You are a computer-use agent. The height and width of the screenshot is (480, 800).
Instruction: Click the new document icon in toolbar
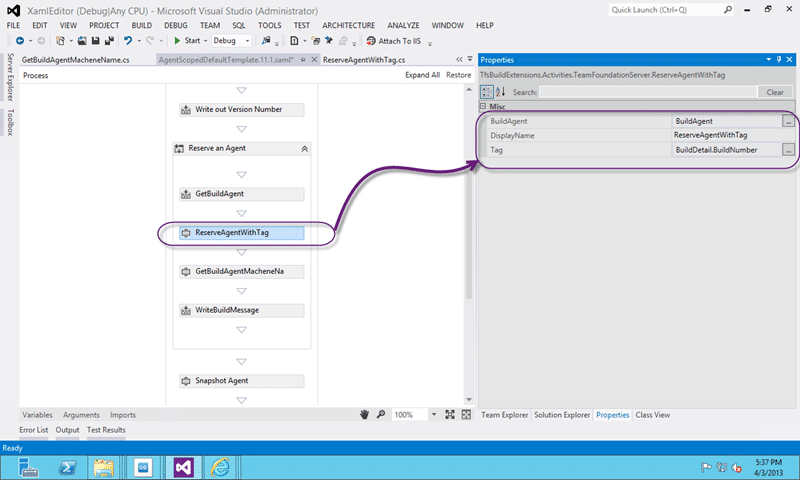pyautogui.click(x=294, y=41)
